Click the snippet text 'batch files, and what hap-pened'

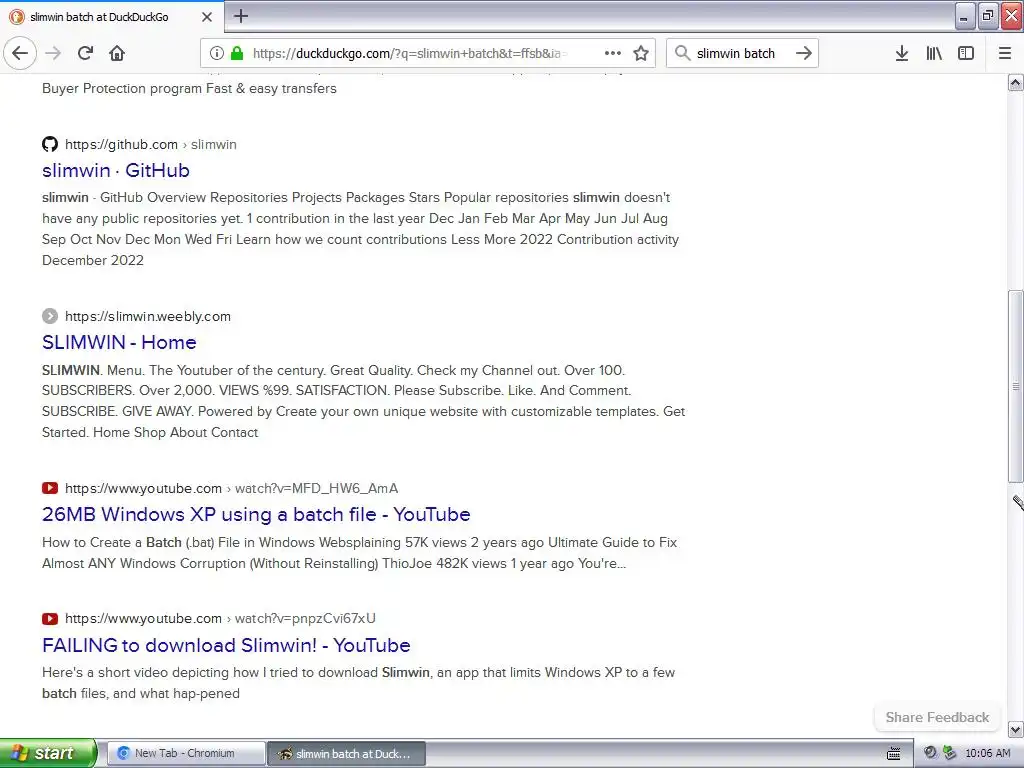[141, 693]
